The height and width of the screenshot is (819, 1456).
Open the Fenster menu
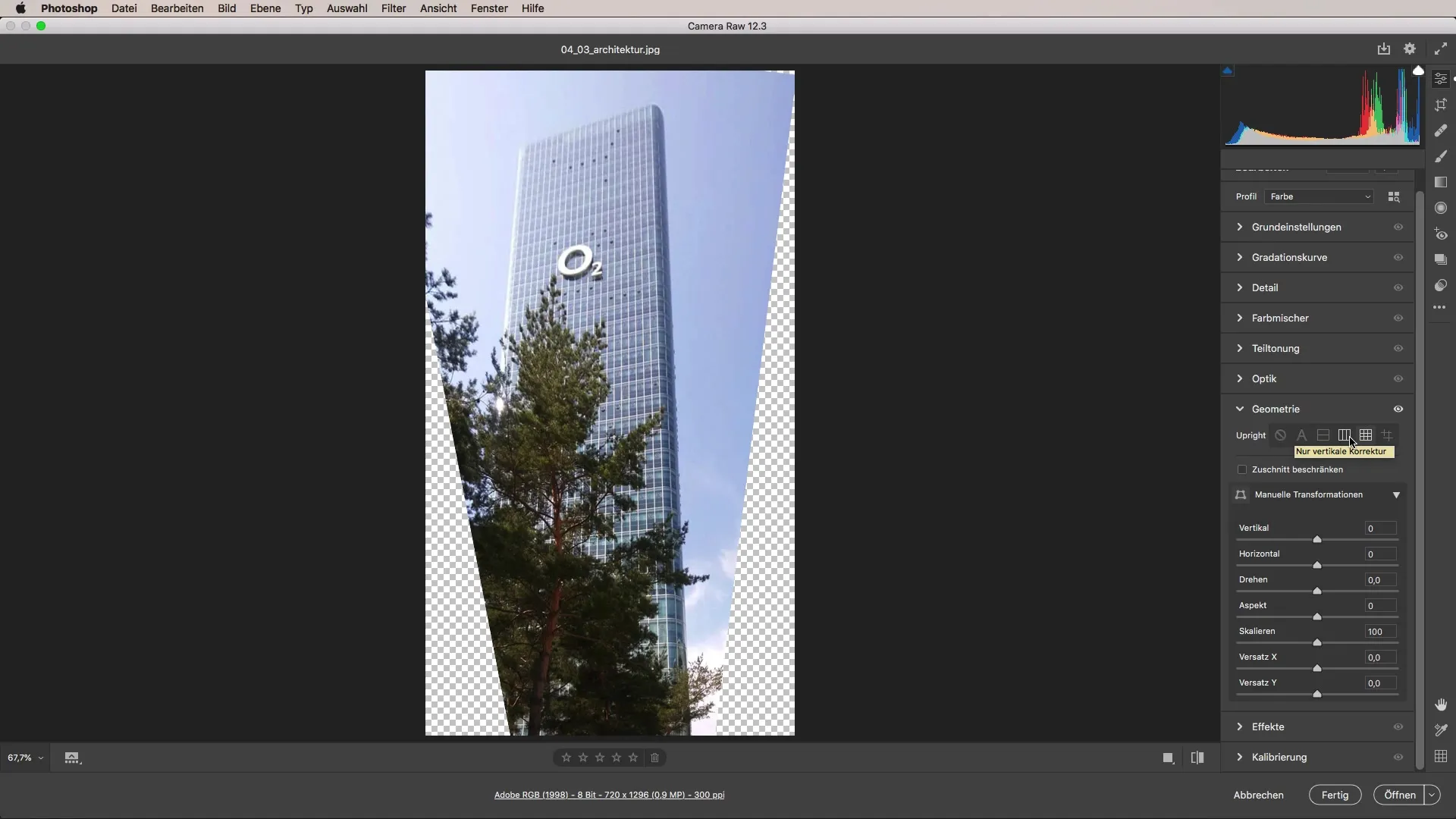(489, 8)
